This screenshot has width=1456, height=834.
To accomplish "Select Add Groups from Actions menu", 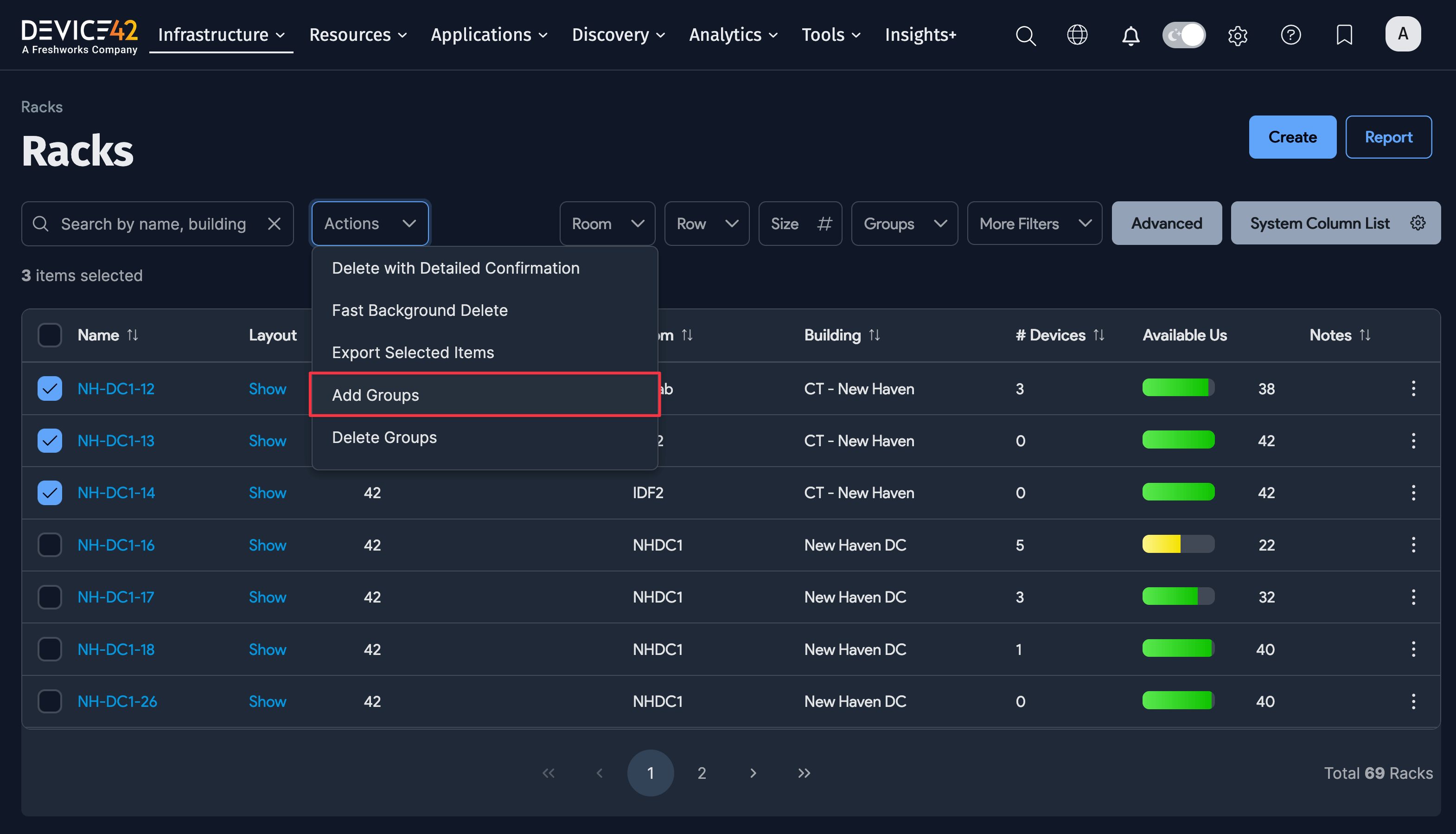I will click(376, 395).
